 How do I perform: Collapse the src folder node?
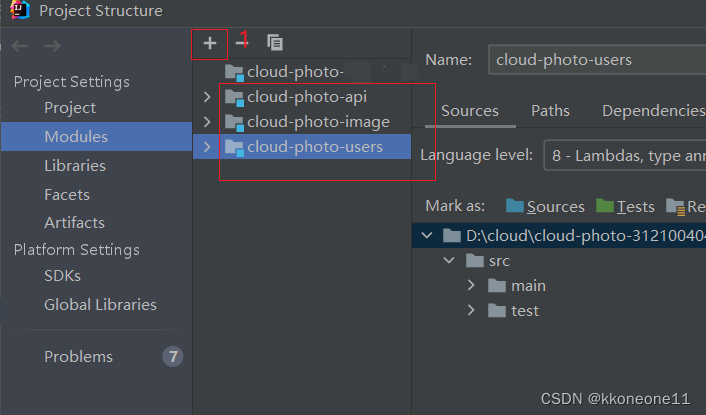click(449, 260)
